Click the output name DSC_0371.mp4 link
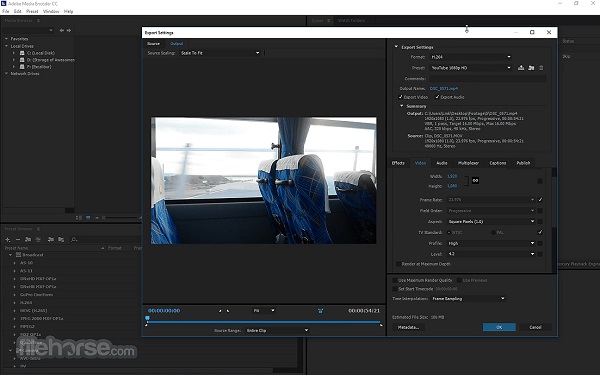 tap(443, 88)
